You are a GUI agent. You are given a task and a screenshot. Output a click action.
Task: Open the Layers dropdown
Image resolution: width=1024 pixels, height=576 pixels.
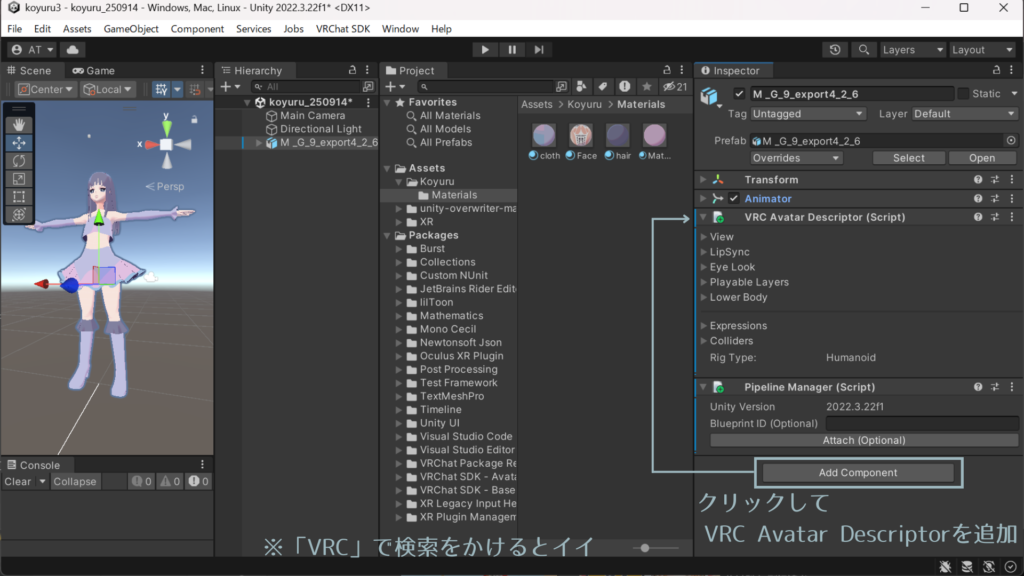pos(912,49)
